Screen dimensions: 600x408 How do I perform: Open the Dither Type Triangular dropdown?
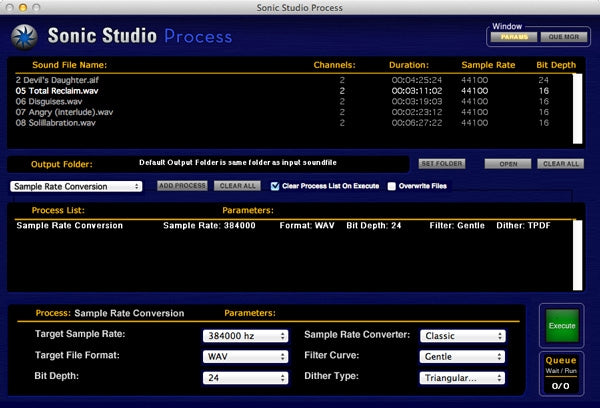(x=463, y=378)
